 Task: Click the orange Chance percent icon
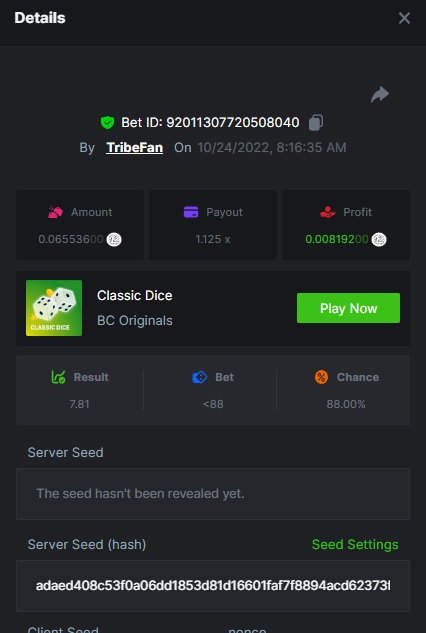click(321, 377)
